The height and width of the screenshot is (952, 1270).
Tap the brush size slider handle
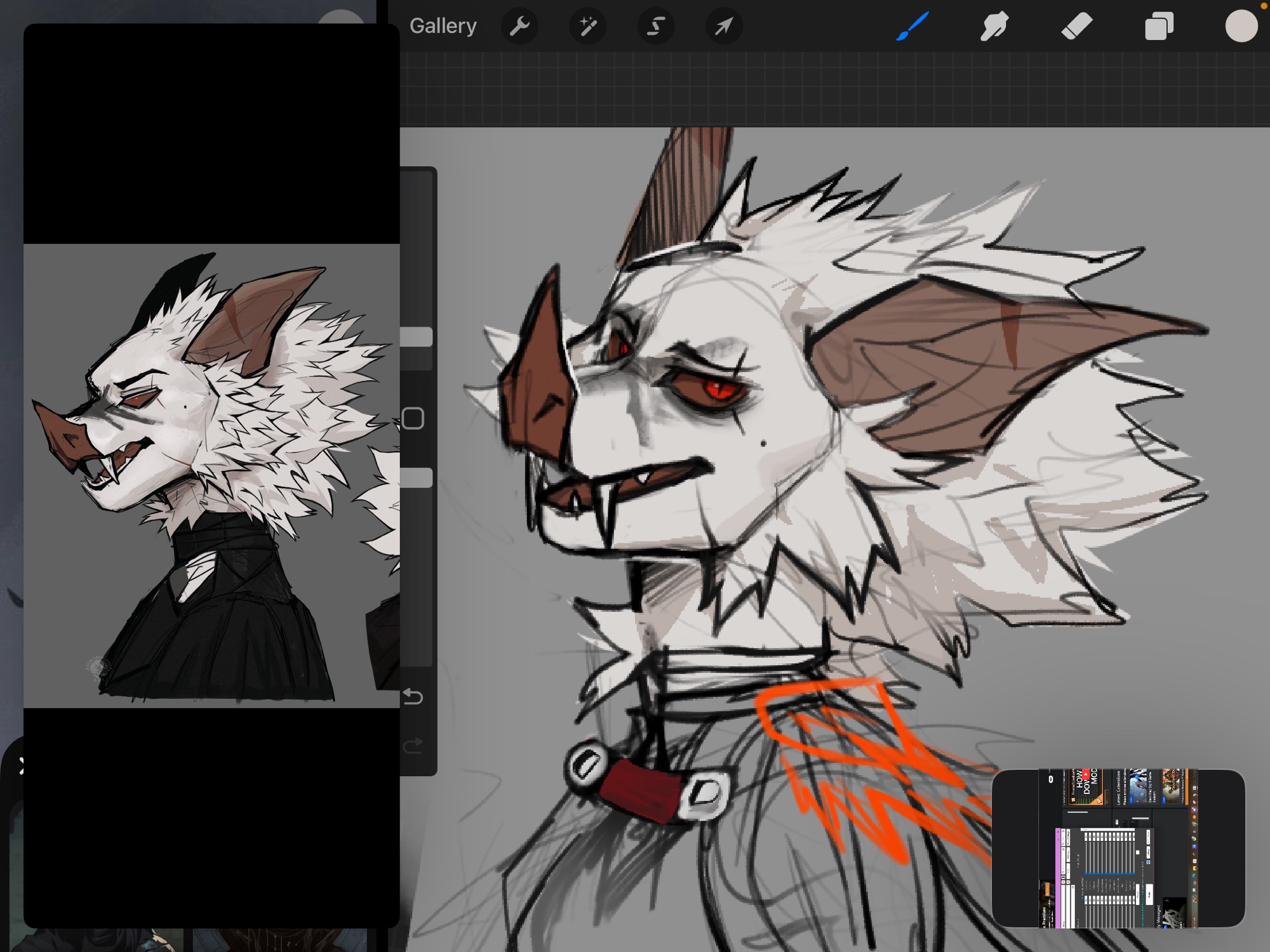(417, 337)
